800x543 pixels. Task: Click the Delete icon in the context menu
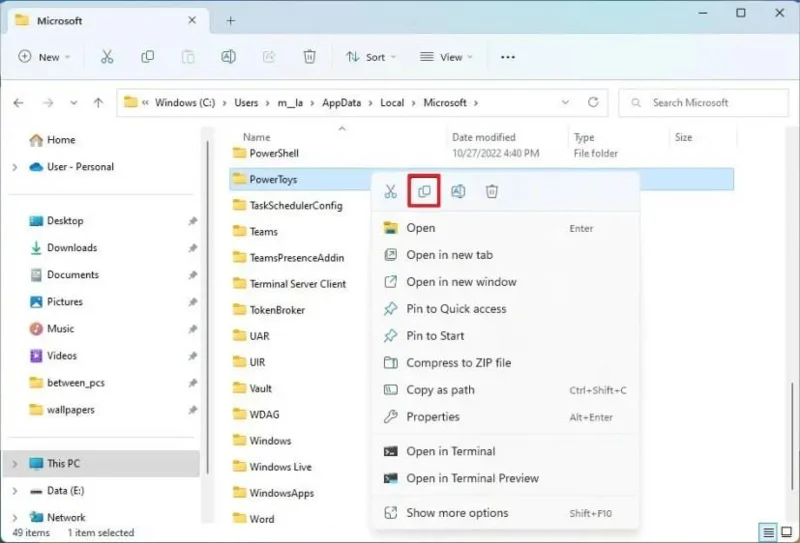click(x=491, y=191)
